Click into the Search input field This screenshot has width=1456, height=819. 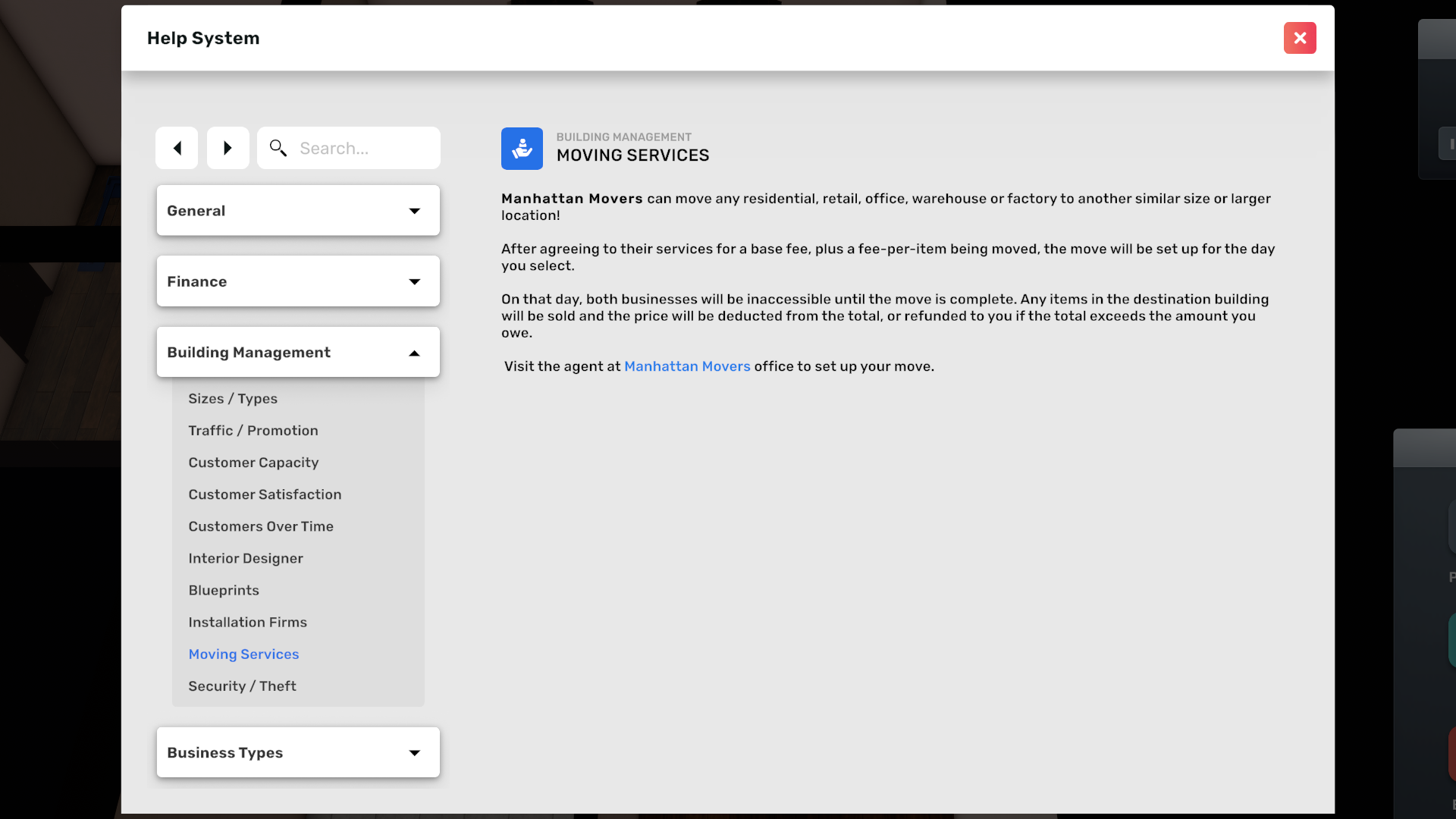tap(364, 149)
